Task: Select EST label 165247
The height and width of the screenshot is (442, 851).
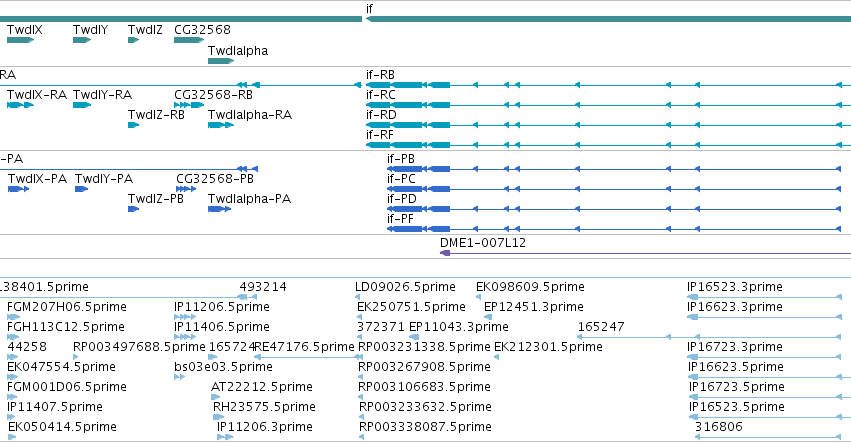Action: [601, 327]
